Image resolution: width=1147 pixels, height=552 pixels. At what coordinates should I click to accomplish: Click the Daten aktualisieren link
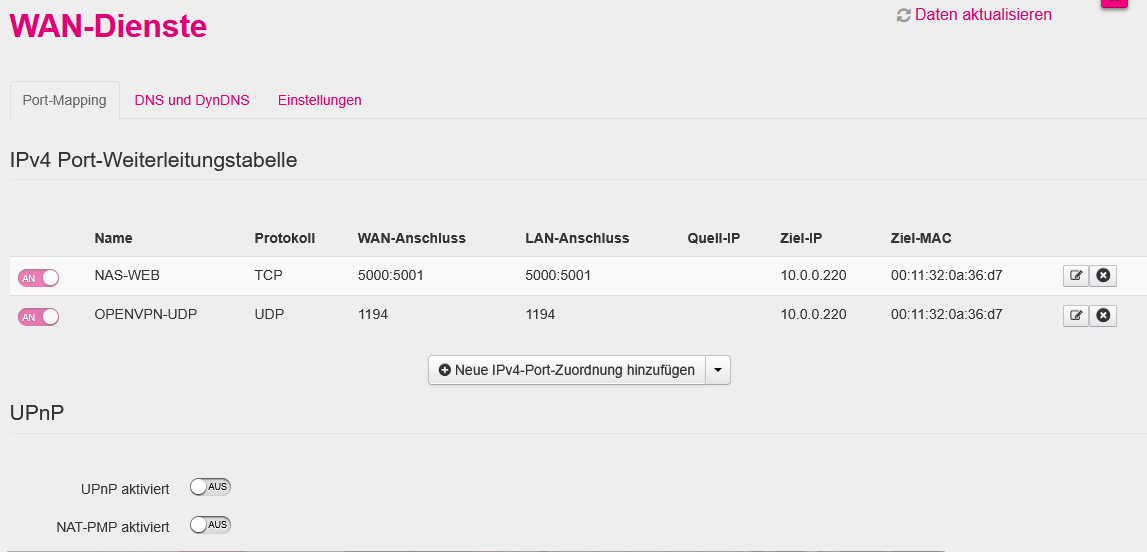pyautogui.click(x=983, y=15)
